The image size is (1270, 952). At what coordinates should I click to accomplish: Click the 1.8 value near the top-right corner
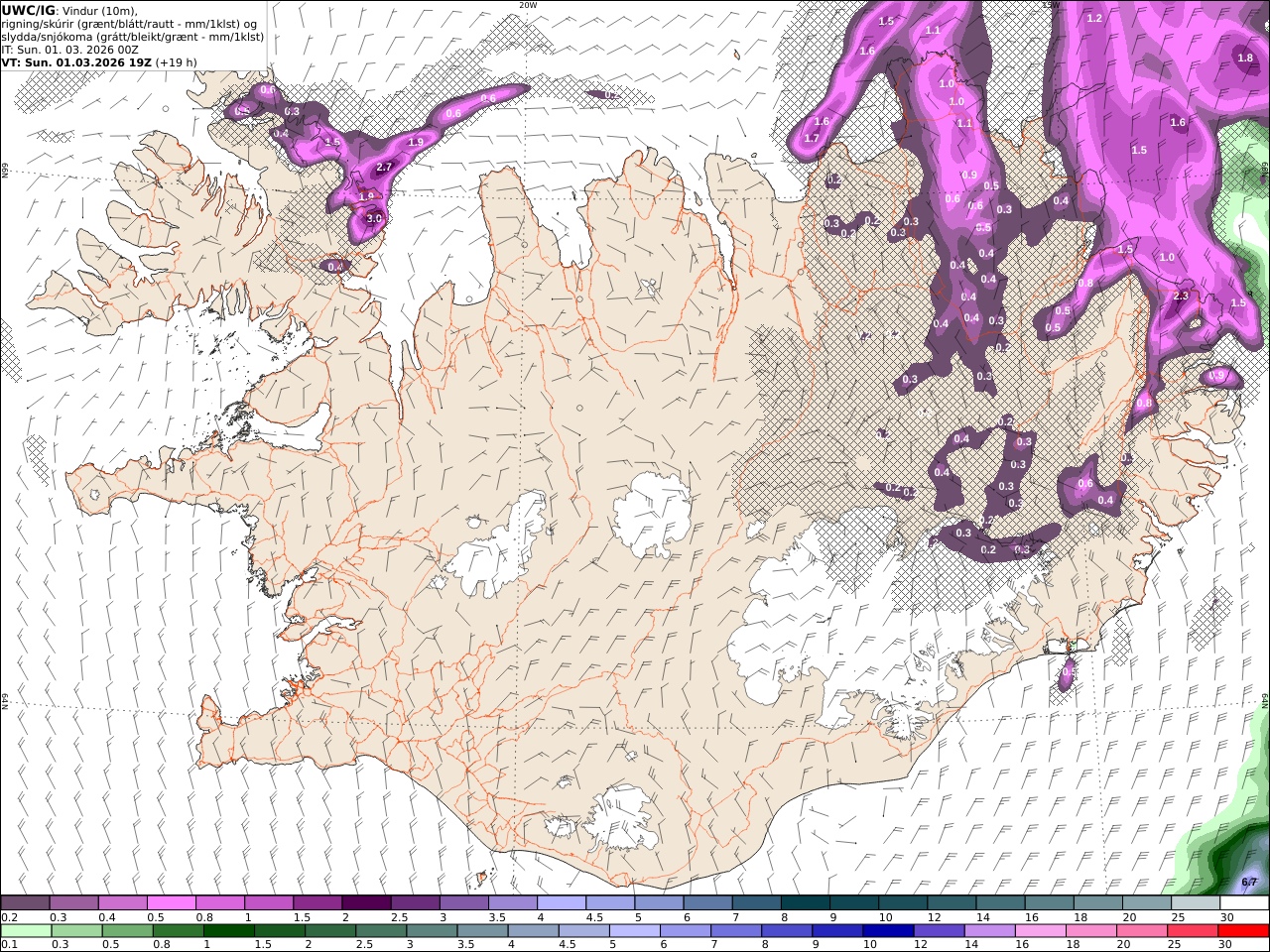coord(1245,58)
